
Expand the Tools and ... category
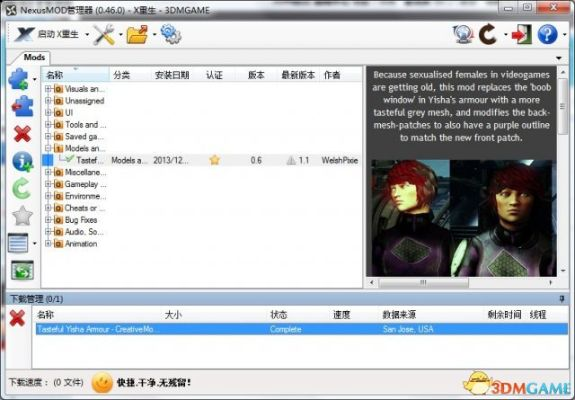coord(48,124)
